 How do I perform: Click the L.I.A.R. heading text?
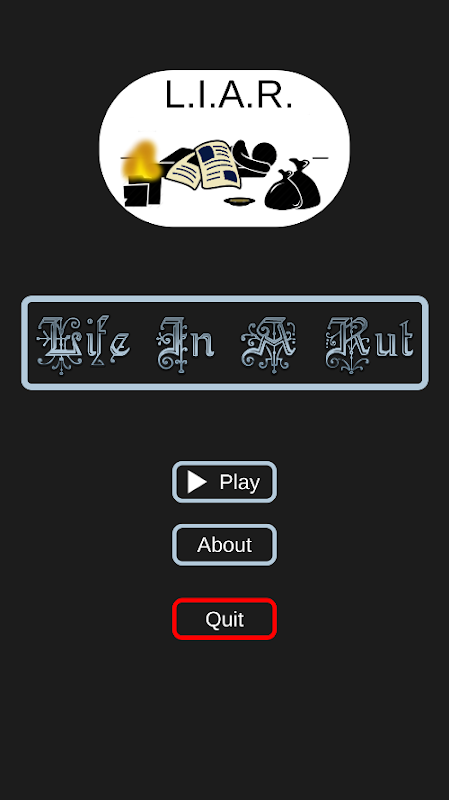[229, 94]
